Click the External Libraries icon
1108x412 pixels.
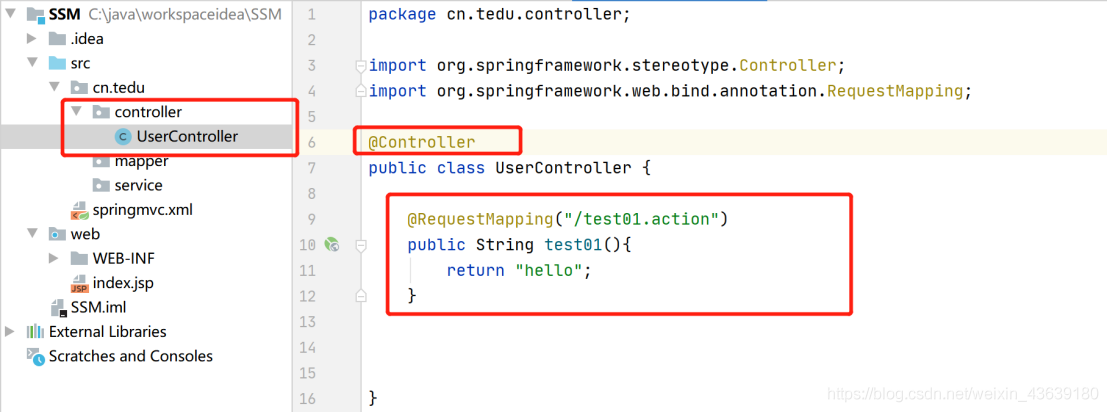pyautogui.click(x=35, y=332)
